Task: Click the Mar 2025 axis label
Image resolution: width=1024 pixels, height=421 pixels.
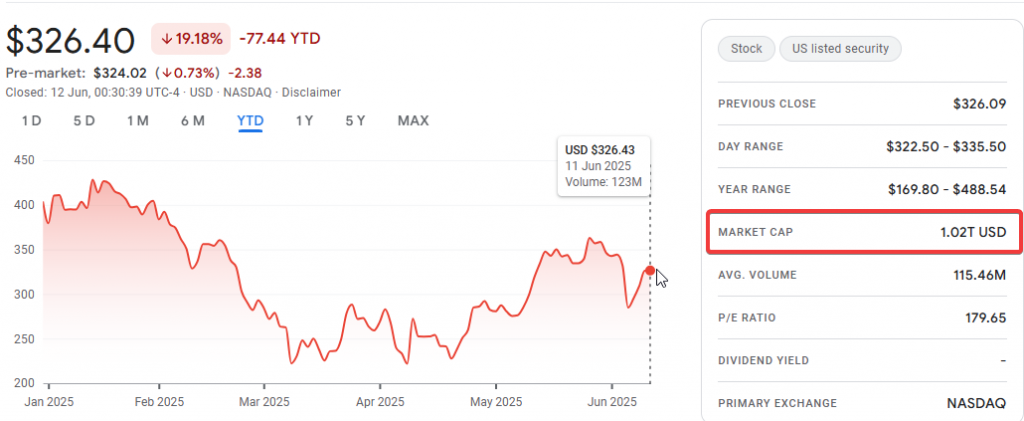Action: pyautogui.click(x=264, y=401)
